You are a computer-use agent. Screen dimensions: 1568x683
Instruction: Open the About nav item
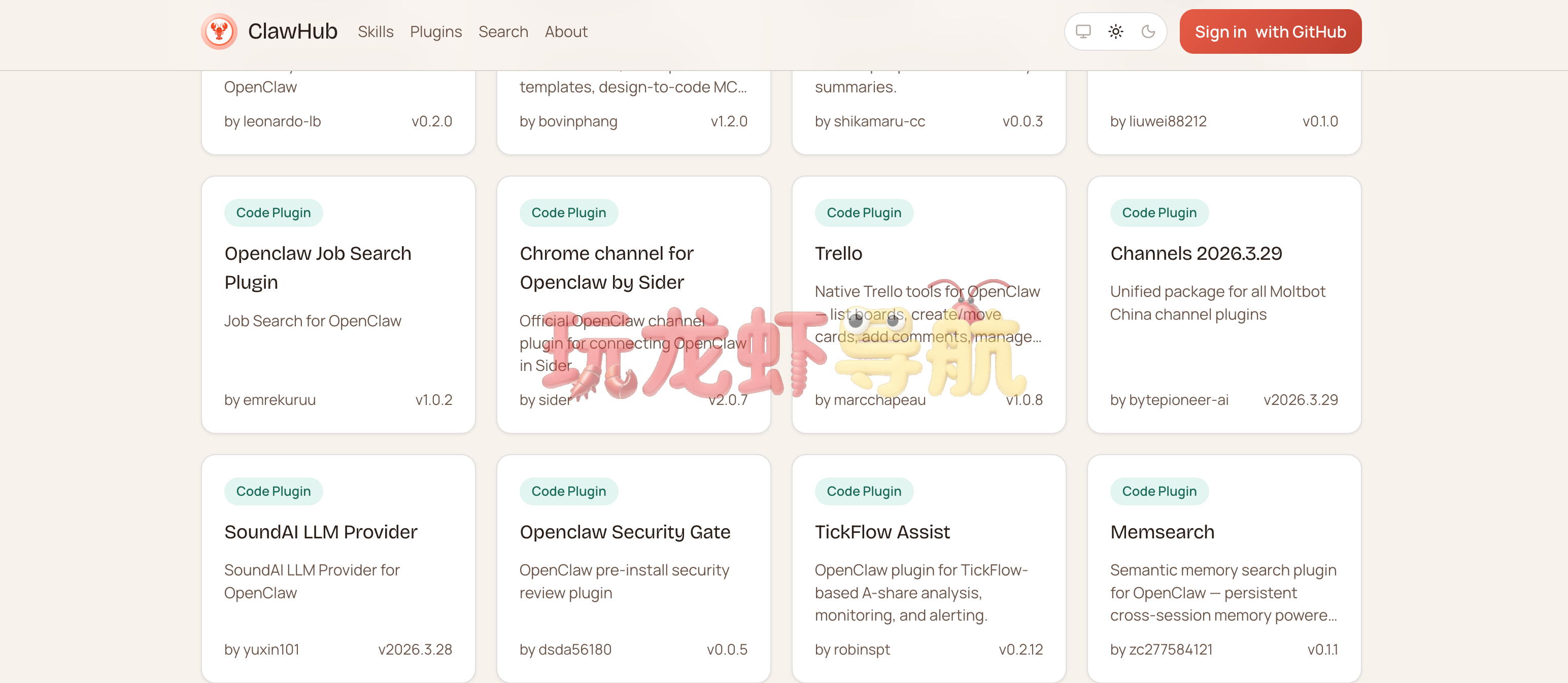pyautogui.click(x=566, y=31)
